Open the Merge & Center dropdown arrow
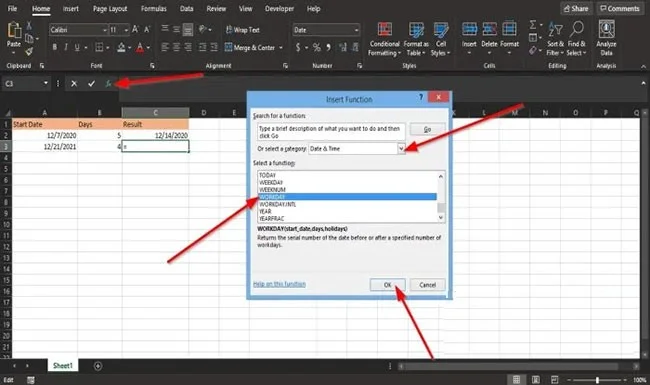 tap(281, 48)
